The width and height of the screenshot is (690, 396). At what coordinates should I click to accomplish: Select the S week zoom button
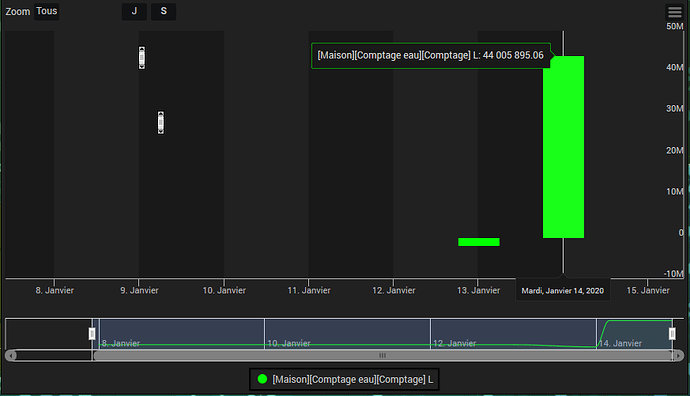coord(164,11)
